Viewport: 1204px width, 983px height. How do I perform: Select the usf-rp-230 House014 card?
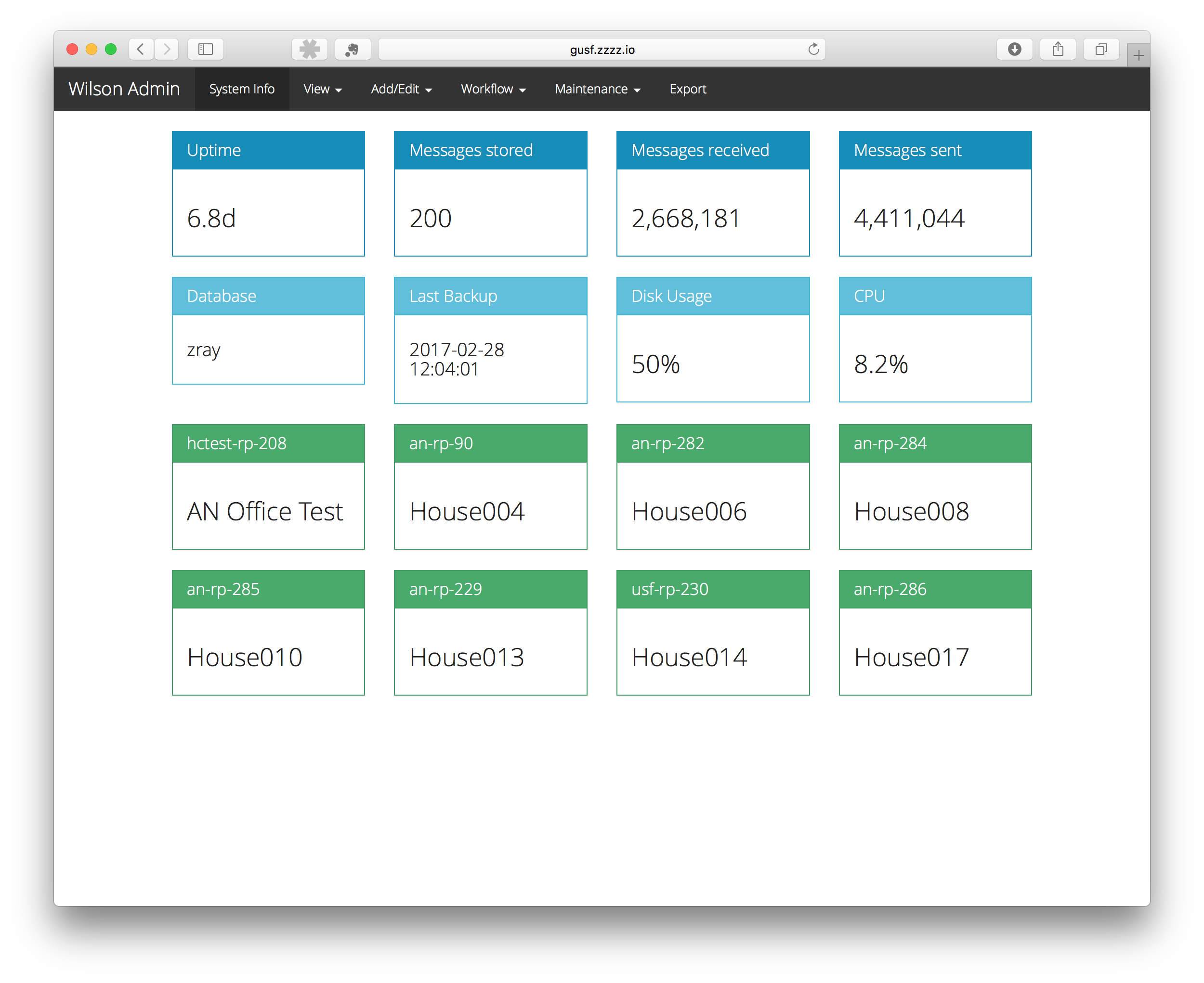(712, 633)
